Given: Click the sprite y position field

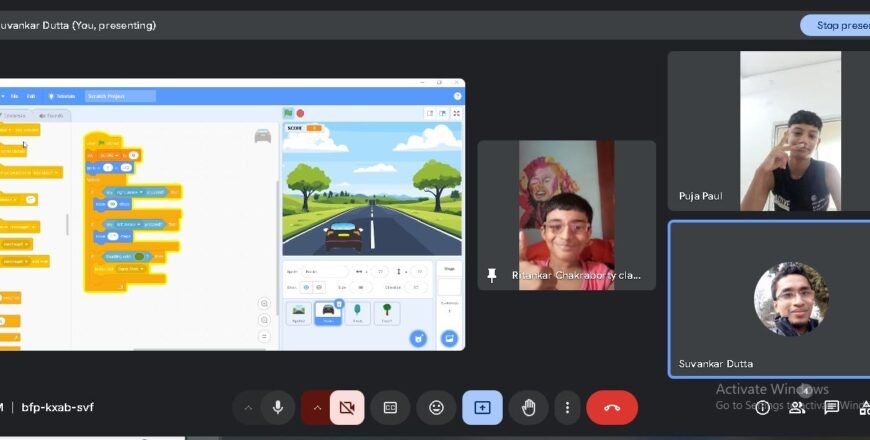Looking at the screenshot, I should [x=419, y=272].
